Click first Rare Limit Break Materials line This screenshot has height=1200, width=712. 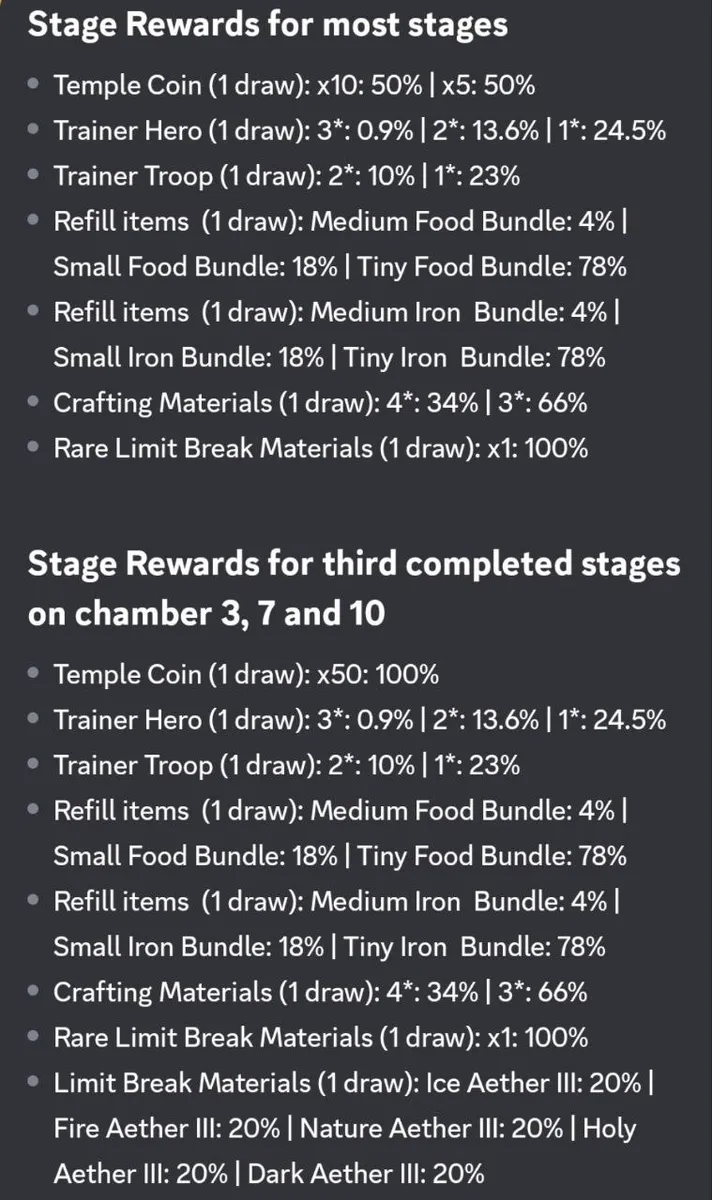coord(321,448)
